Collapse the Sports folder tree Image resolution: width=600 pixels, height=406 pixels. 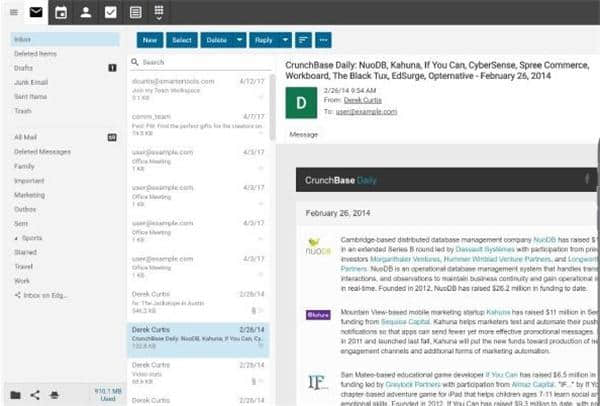click(x=16, y=238)
